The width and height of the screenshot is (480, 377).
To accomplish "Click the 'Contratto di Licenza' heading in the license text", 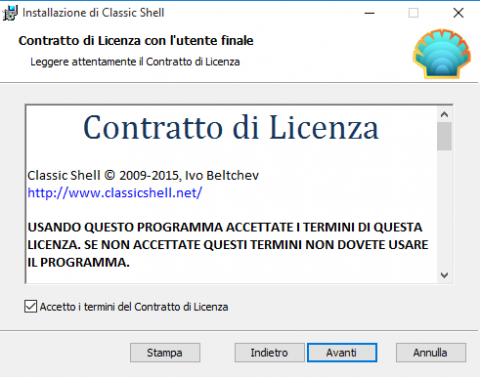I will (x=231, y=128).
